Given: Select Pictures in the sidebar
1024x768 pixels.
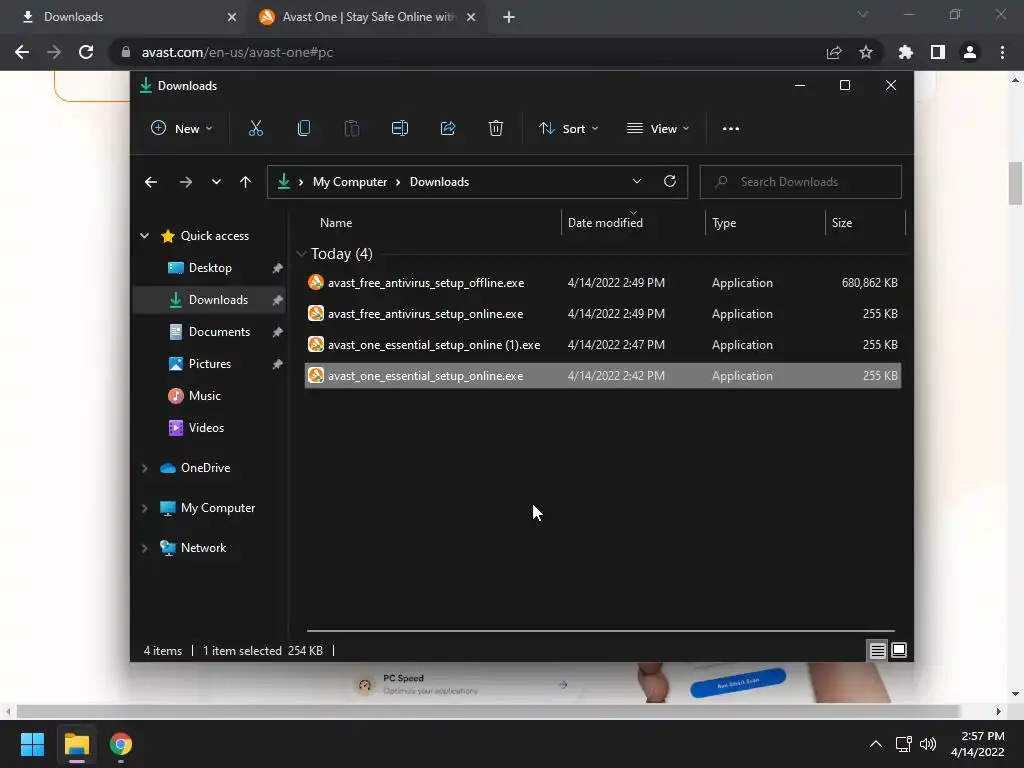Looking at the screenshot, I should (x=210, y=364).
